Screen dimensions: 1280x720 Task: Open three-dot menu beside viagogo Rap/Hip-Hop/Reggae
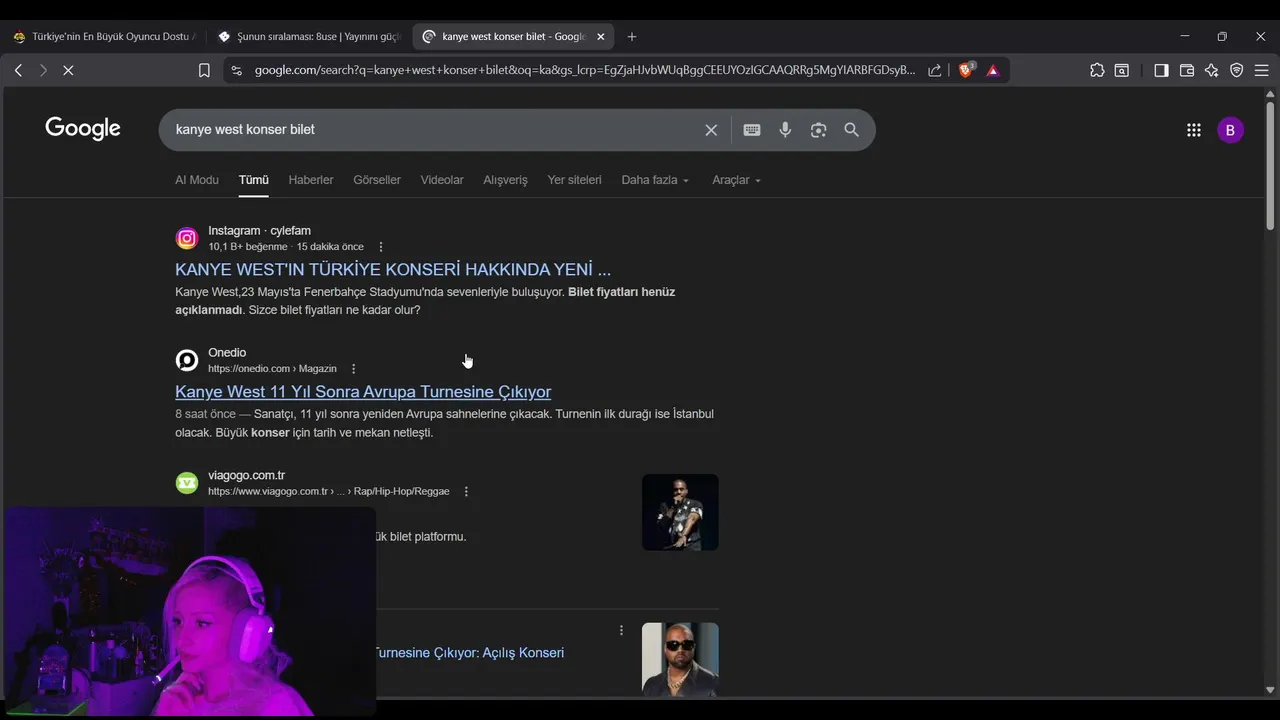(466, 491)
